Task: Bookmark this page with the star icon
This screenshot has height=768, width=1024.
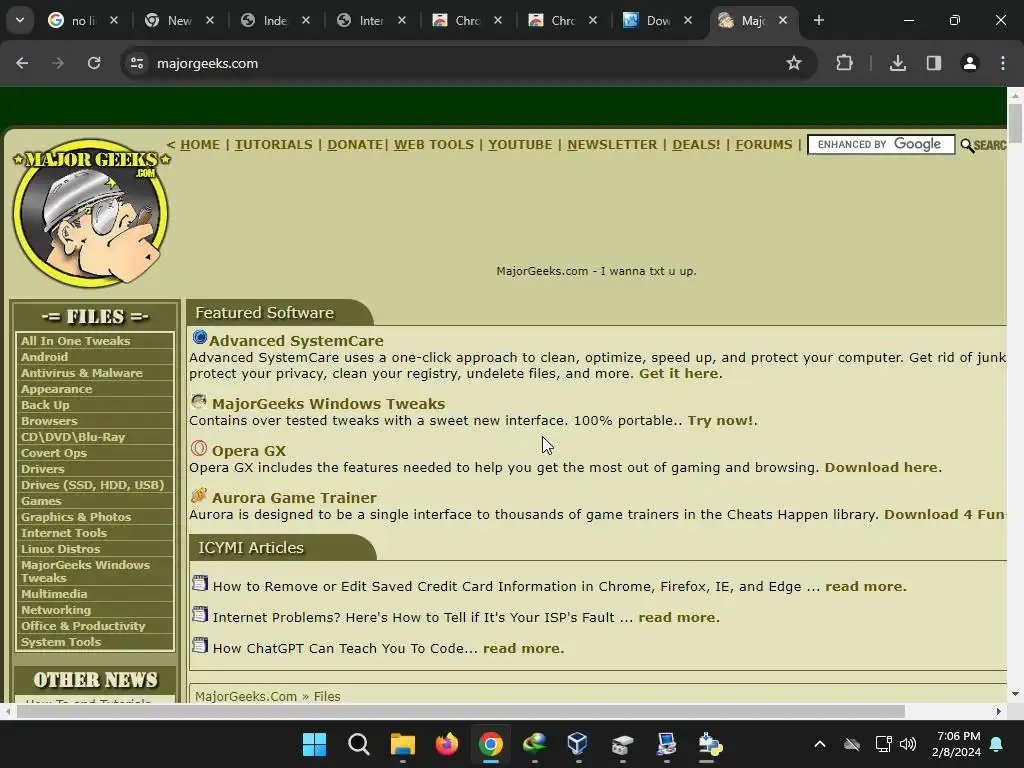Action: tap(793, 63)
